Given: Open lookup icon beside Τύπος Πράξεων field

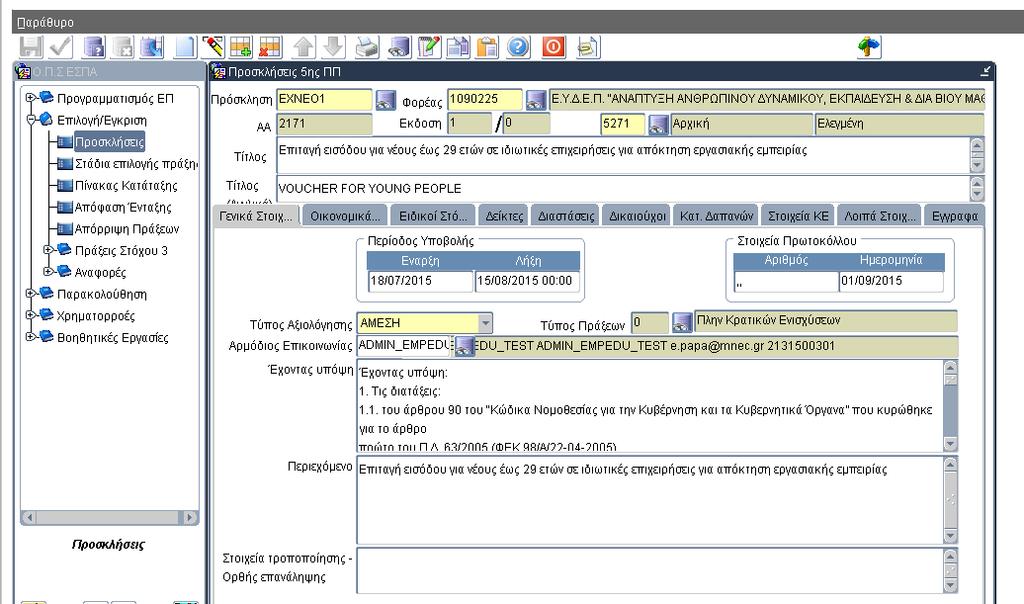Looking at the screenshot, I should pos(682,322).
